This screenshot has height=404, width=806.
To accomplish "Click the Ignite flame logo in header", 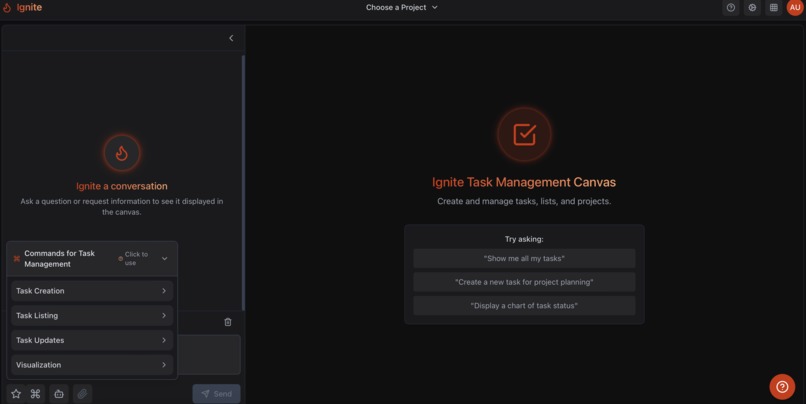I will pos(7,8).
